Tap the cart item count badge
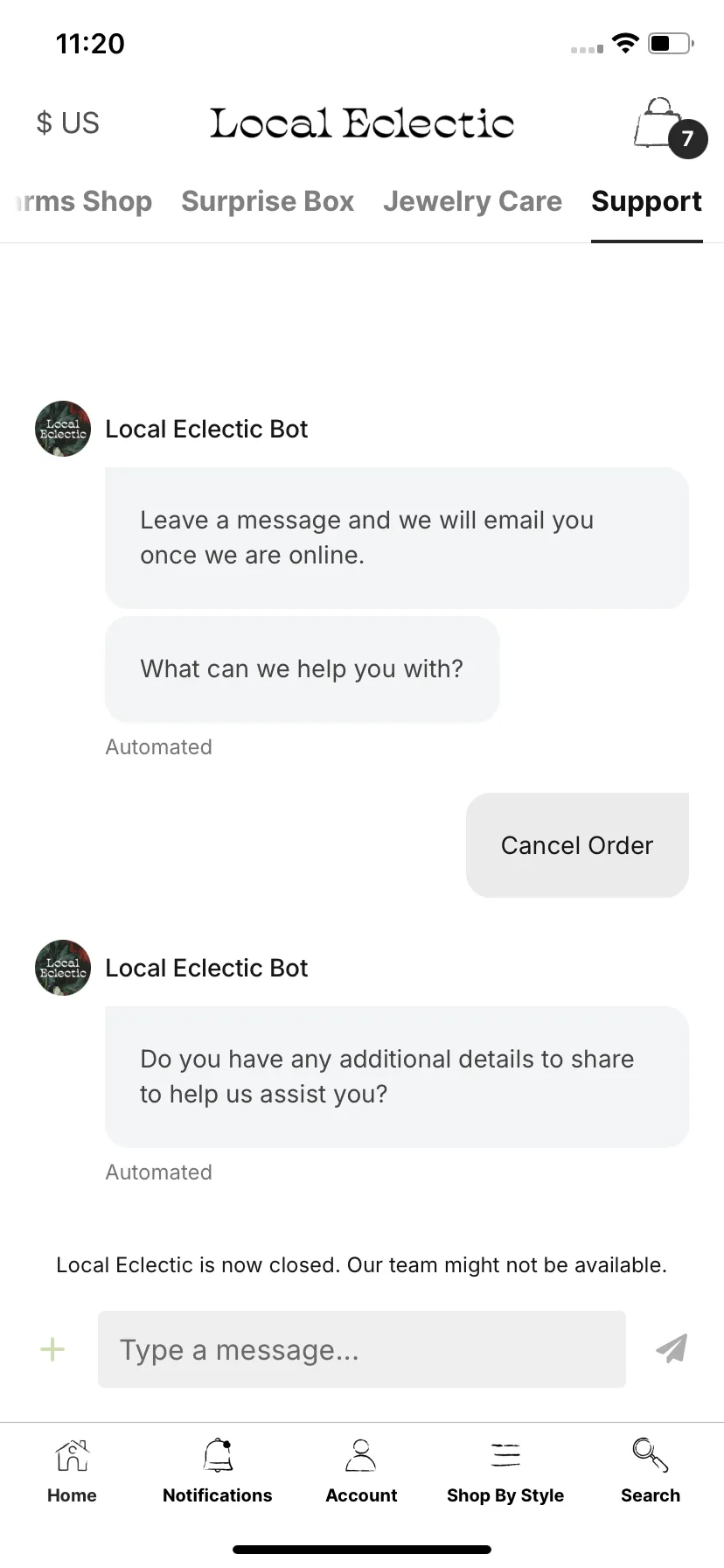 click(687, 139)
